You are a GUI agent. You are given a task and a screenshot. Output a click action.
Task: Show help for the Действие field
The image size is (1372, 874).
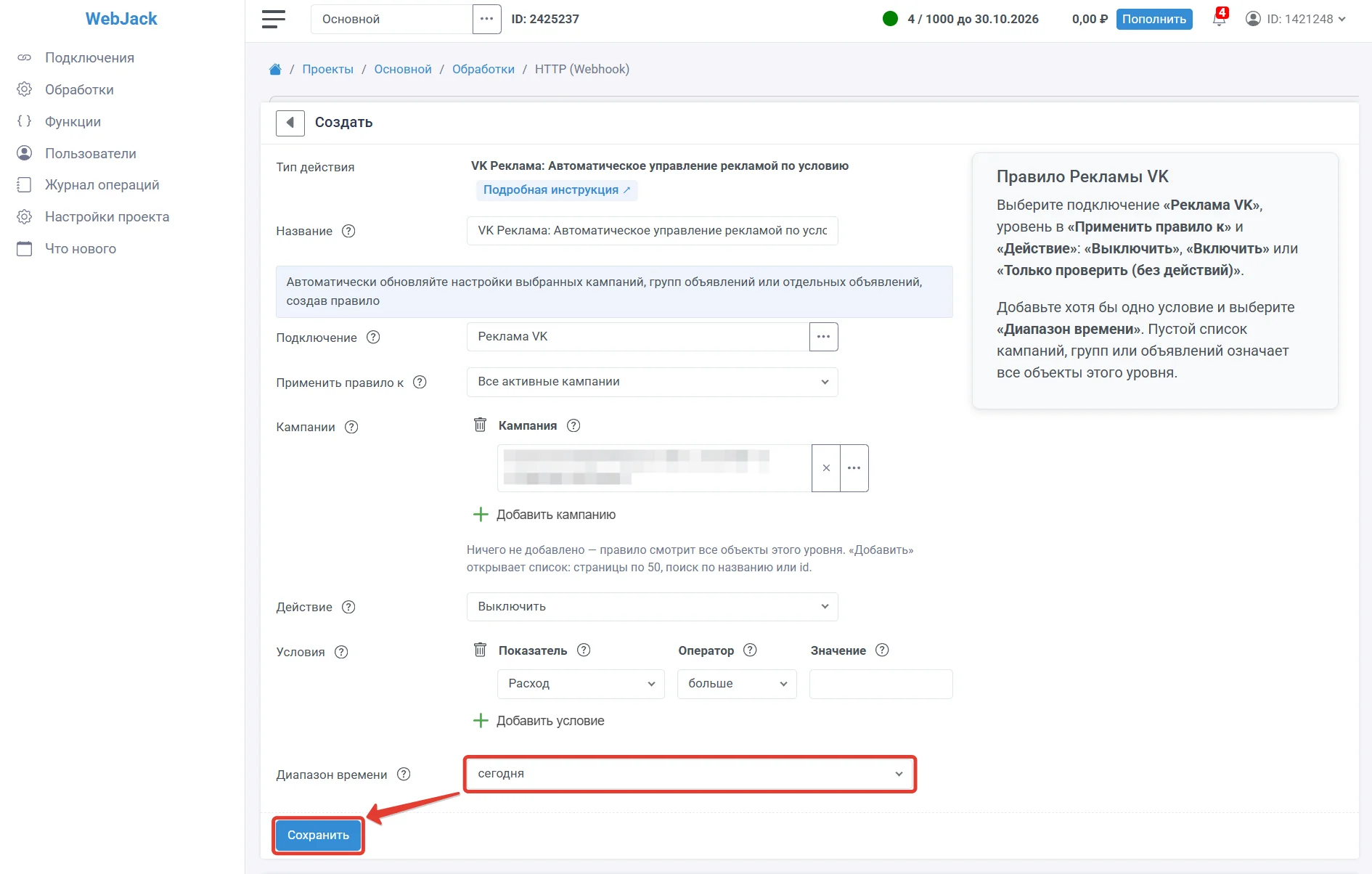348,607
